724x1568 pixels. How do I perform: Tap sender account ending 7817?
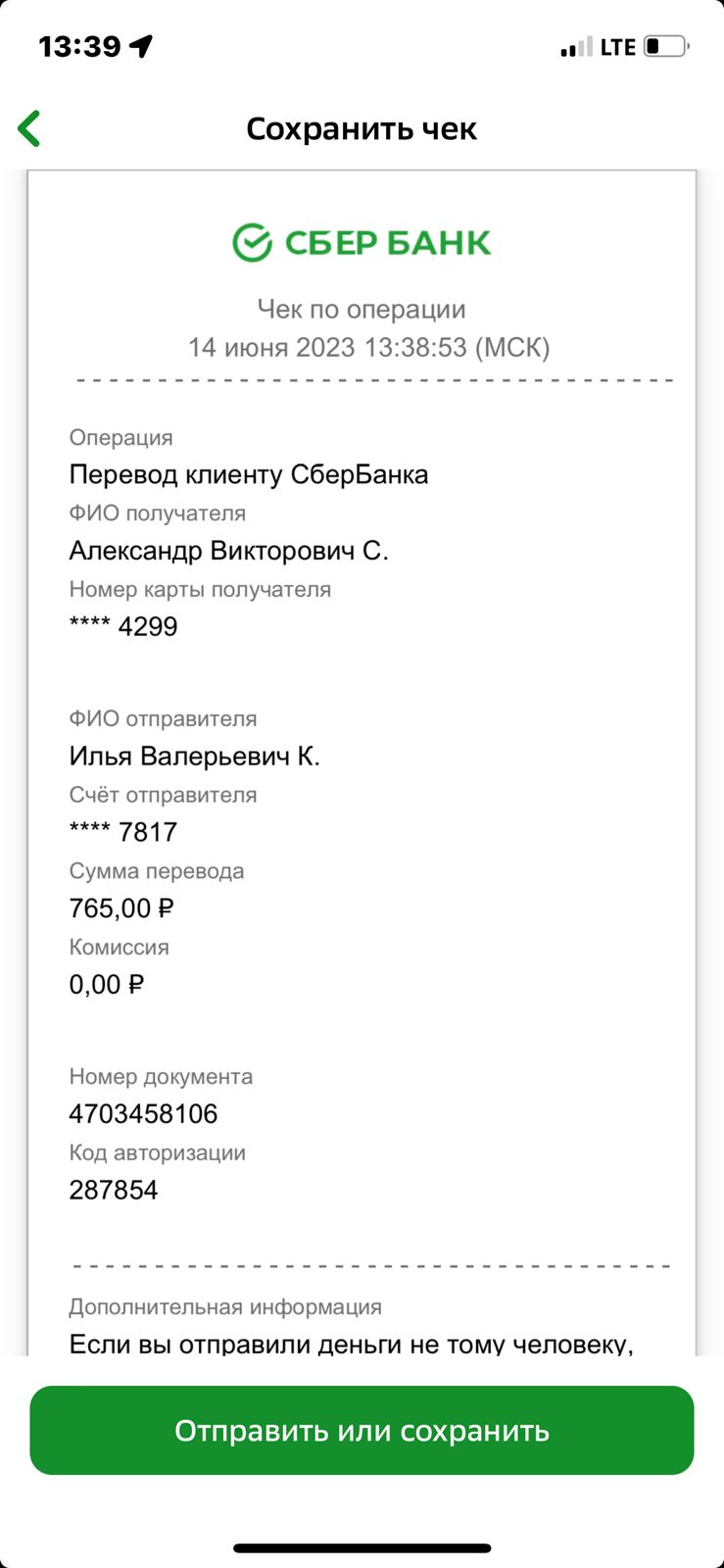(123, 832)
